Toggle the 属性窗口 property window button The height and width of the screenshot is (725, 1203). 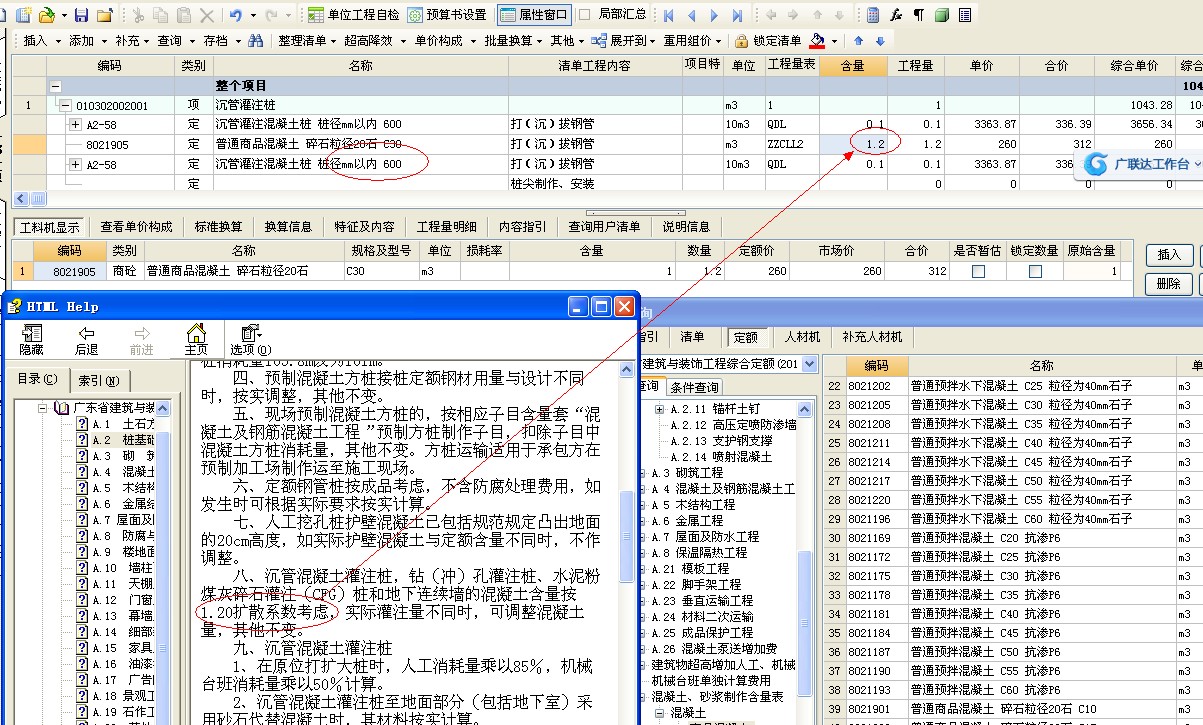click(x=534, y=15)
